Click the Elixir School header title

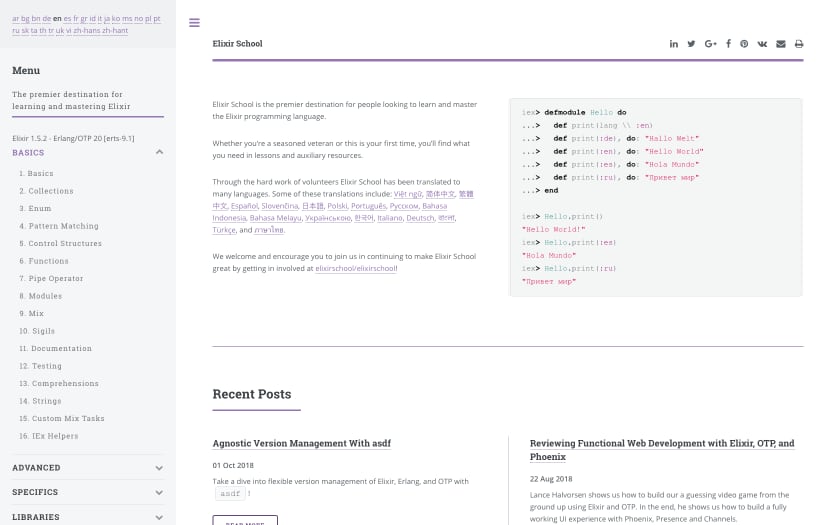237,44
